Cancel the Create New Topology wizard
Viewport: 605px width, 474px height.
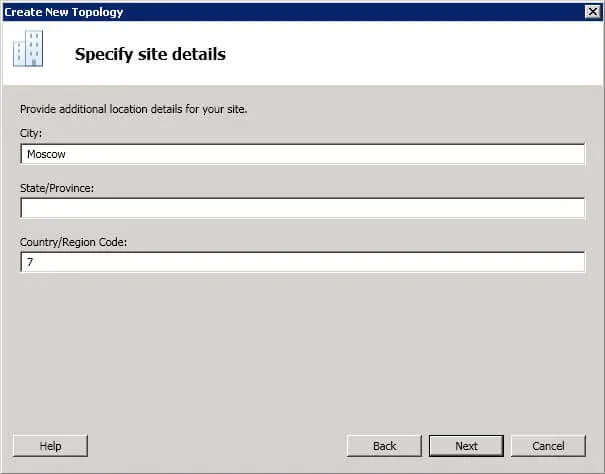548,446
